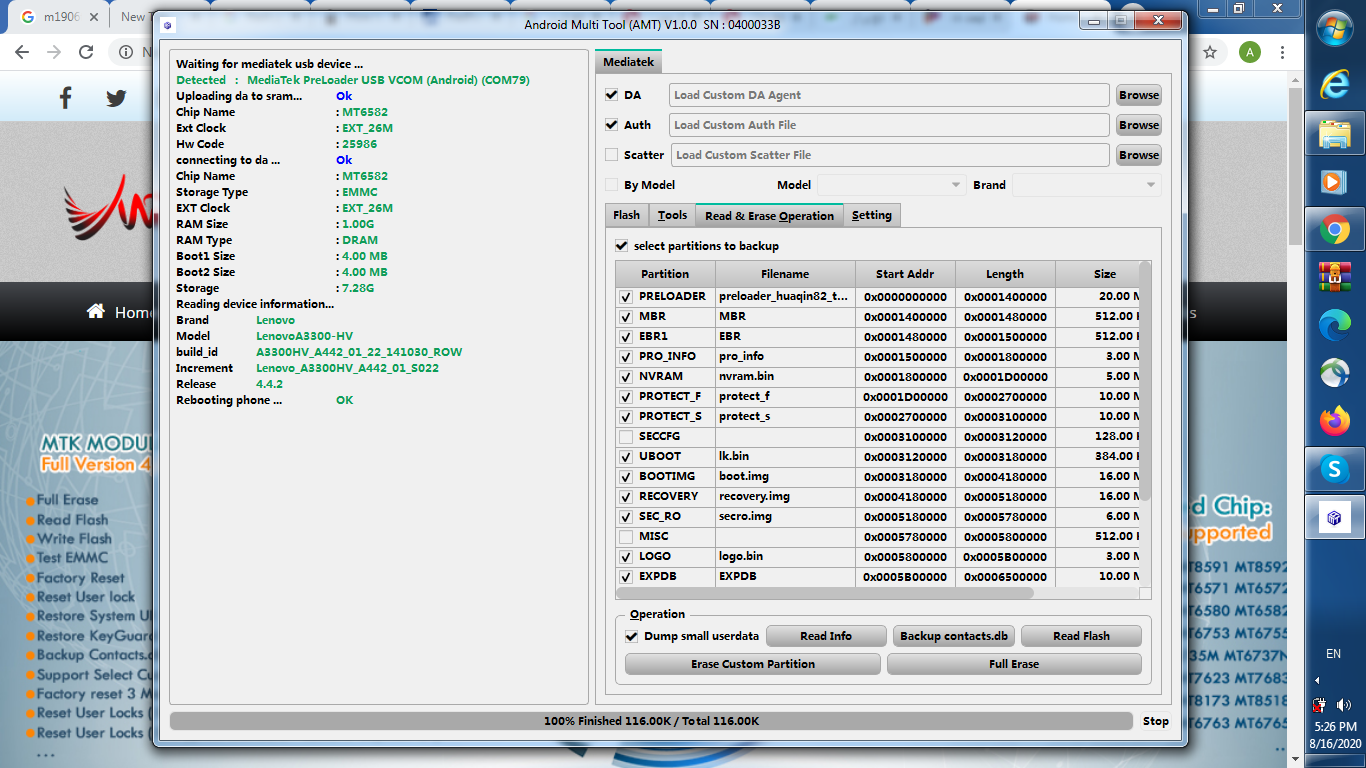Open WinRAR from the taskbar
The height and width of the screenshot is (768, 1366).
coord(1334,277)
